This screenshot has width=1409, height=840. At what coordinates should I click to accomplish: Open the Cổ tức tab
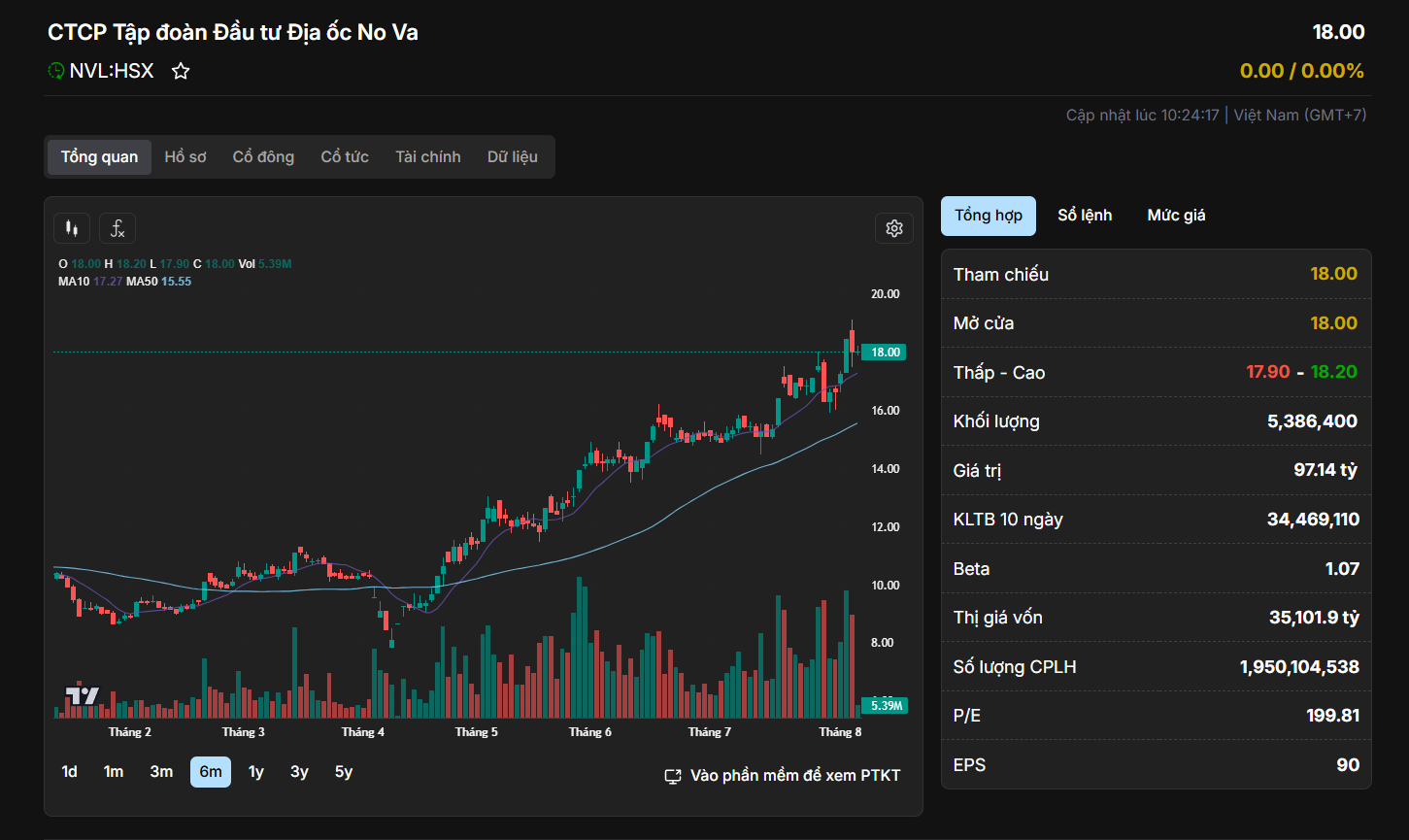(x=345, y=156)
